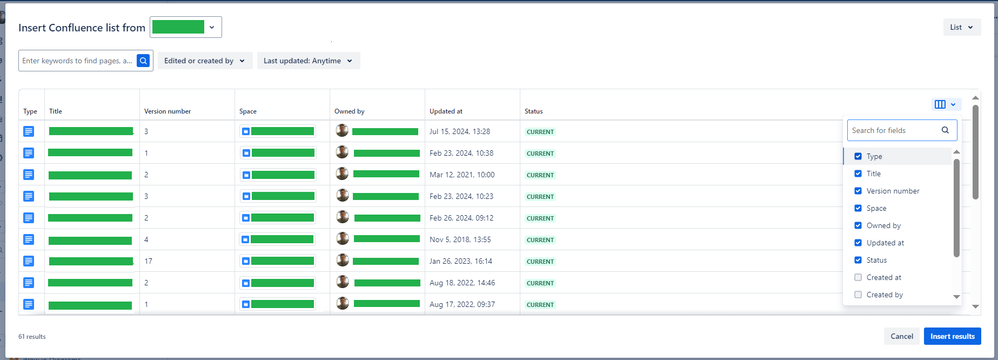Screen dimensions: 998x360
Task: Click the Type column header
Action: 31,111
